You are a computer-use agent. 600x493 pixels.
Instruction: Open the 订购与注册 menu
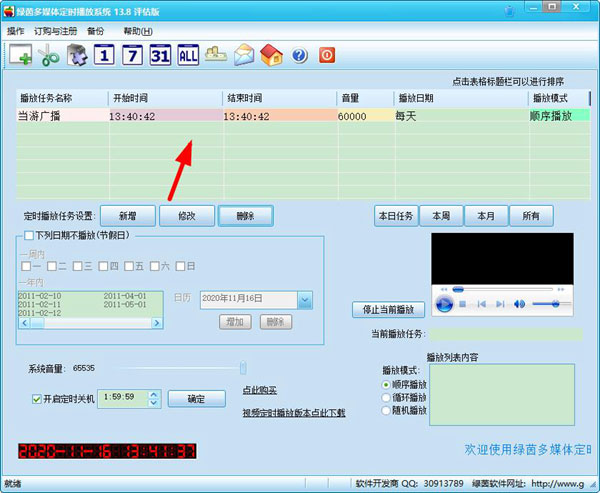54,31
